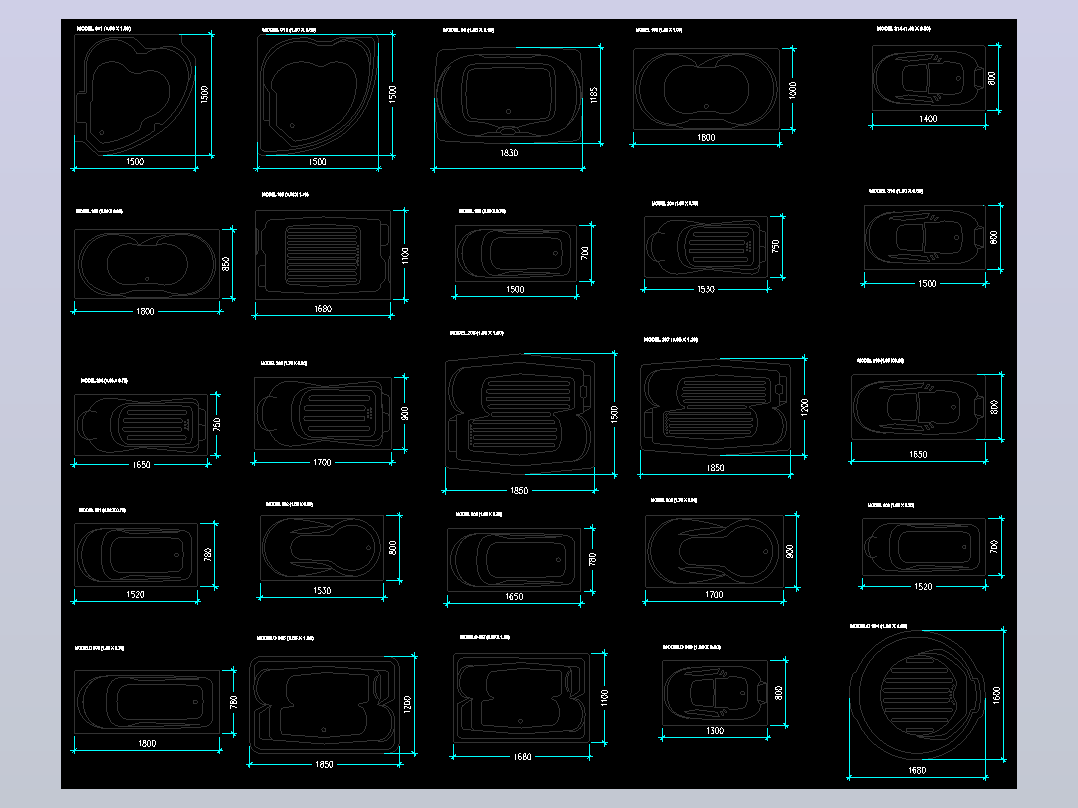Select the 1800 x 1000 double-ended bathtub drawing

(x=706, y=88)
